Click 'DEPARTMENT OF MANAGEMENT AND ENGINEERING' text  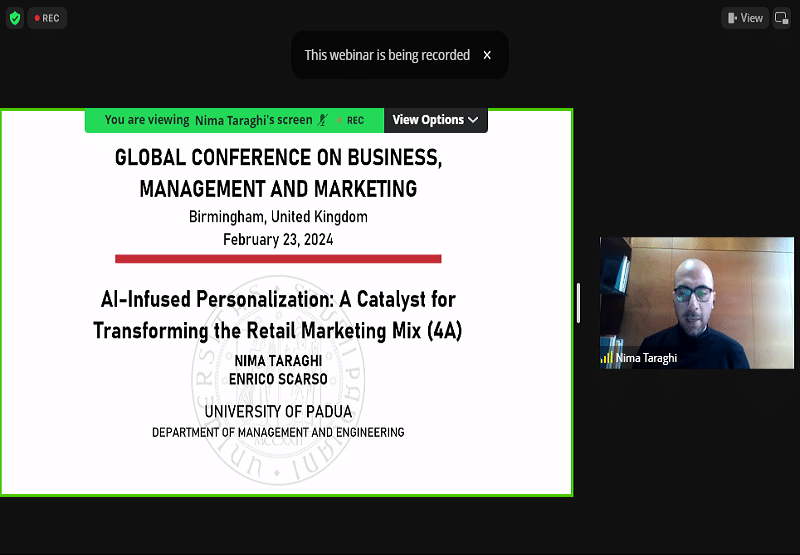pyautogui.click(x=278, y=433)
